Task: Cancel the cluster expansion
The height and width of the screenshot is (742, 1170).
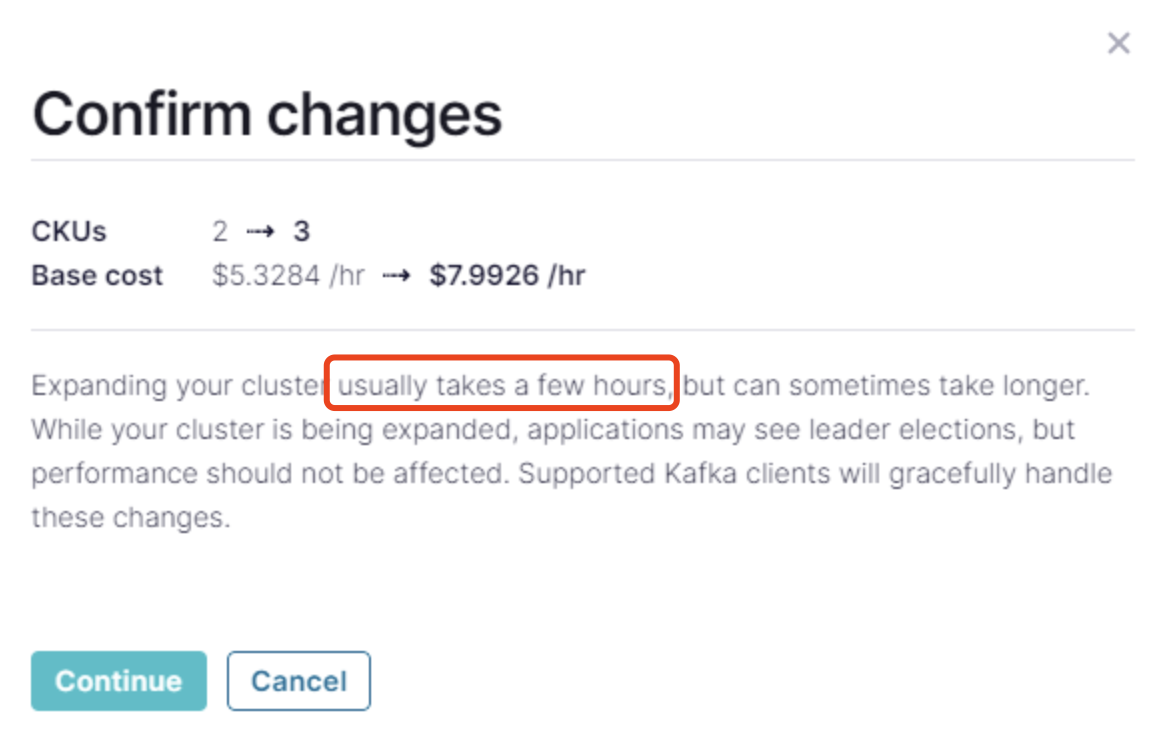Action: (x=298, y=681)
